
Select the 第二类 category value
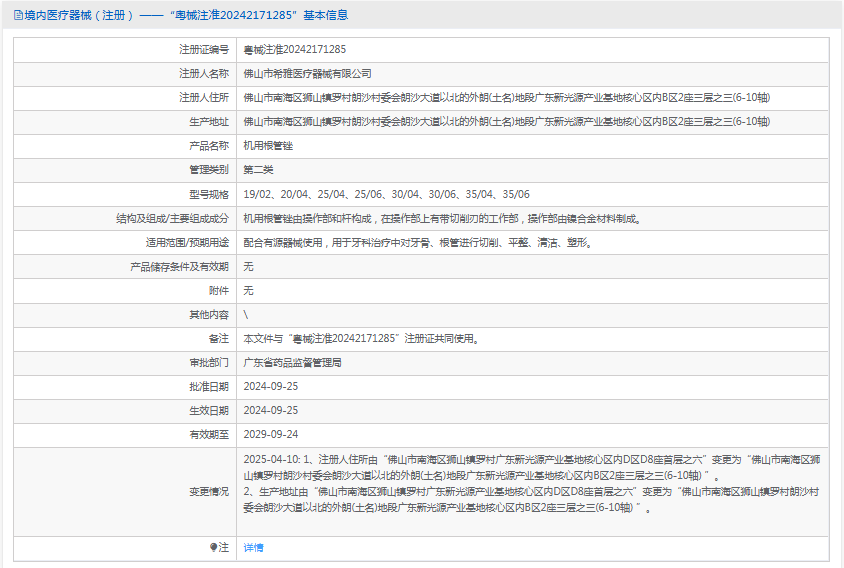258,170
